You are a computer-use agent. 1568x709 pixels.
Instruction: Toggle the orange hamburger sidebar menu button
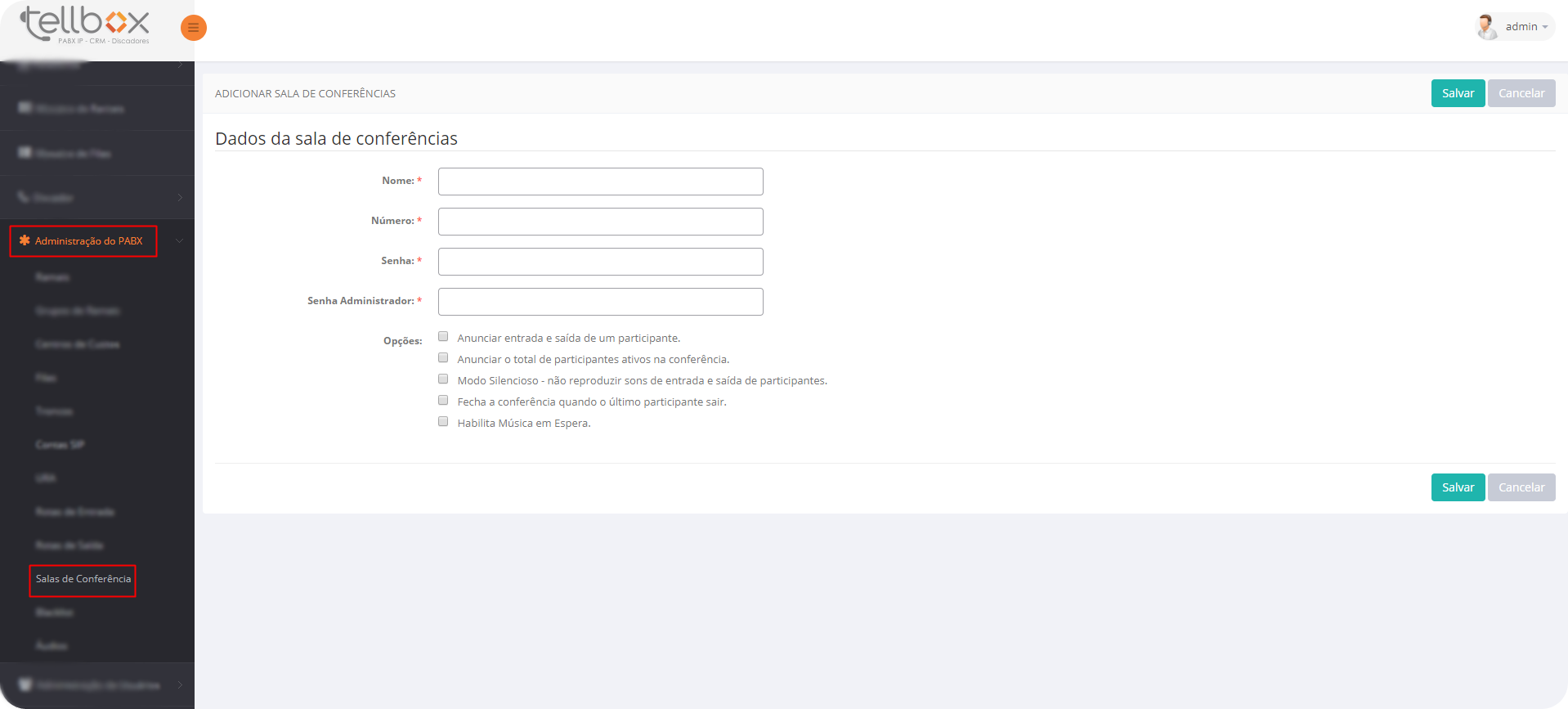coord(193,28)
